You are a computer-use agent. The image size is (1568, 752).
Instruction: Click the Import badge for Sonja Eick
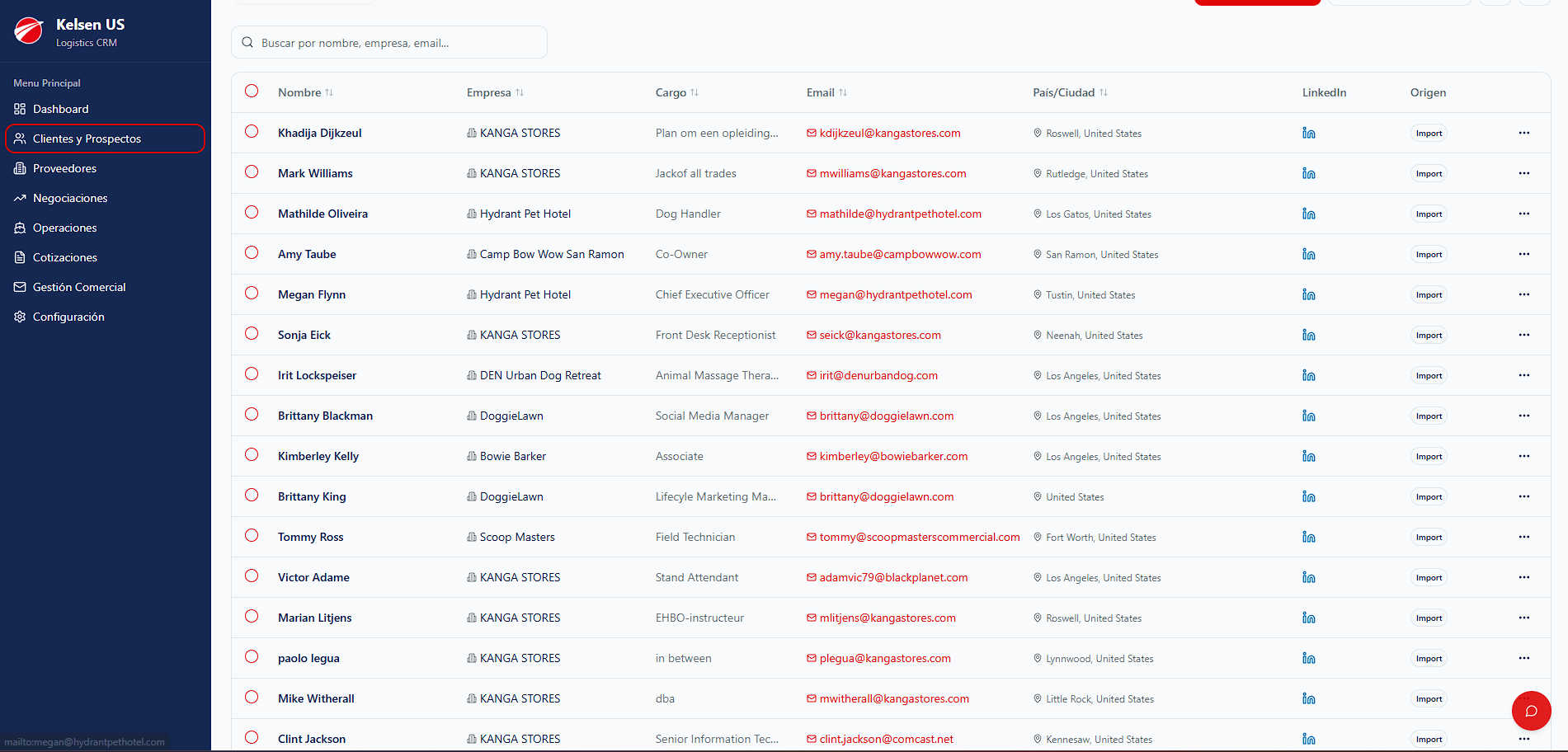(x=1429, y=336)
